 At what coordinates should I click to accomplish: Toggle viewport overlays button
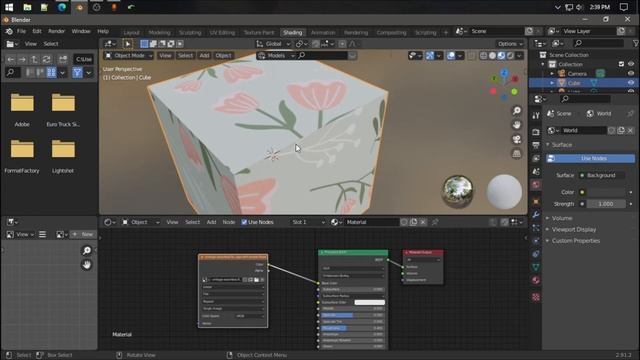pos(451,56)
